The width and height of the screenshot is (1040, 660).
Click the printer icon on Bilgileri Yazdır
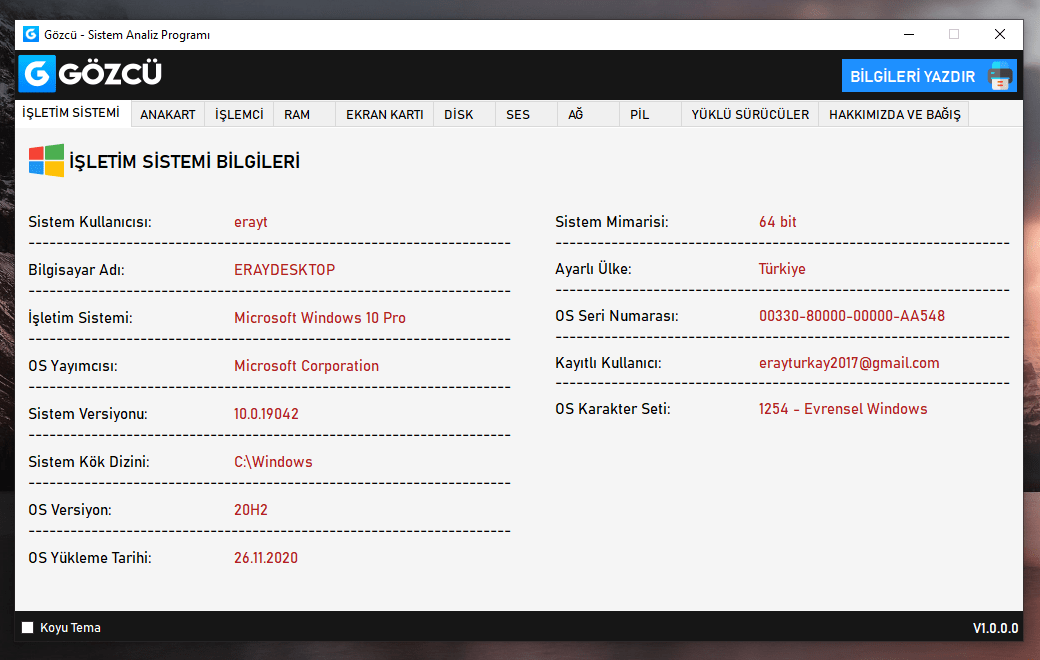point(1000,76)
